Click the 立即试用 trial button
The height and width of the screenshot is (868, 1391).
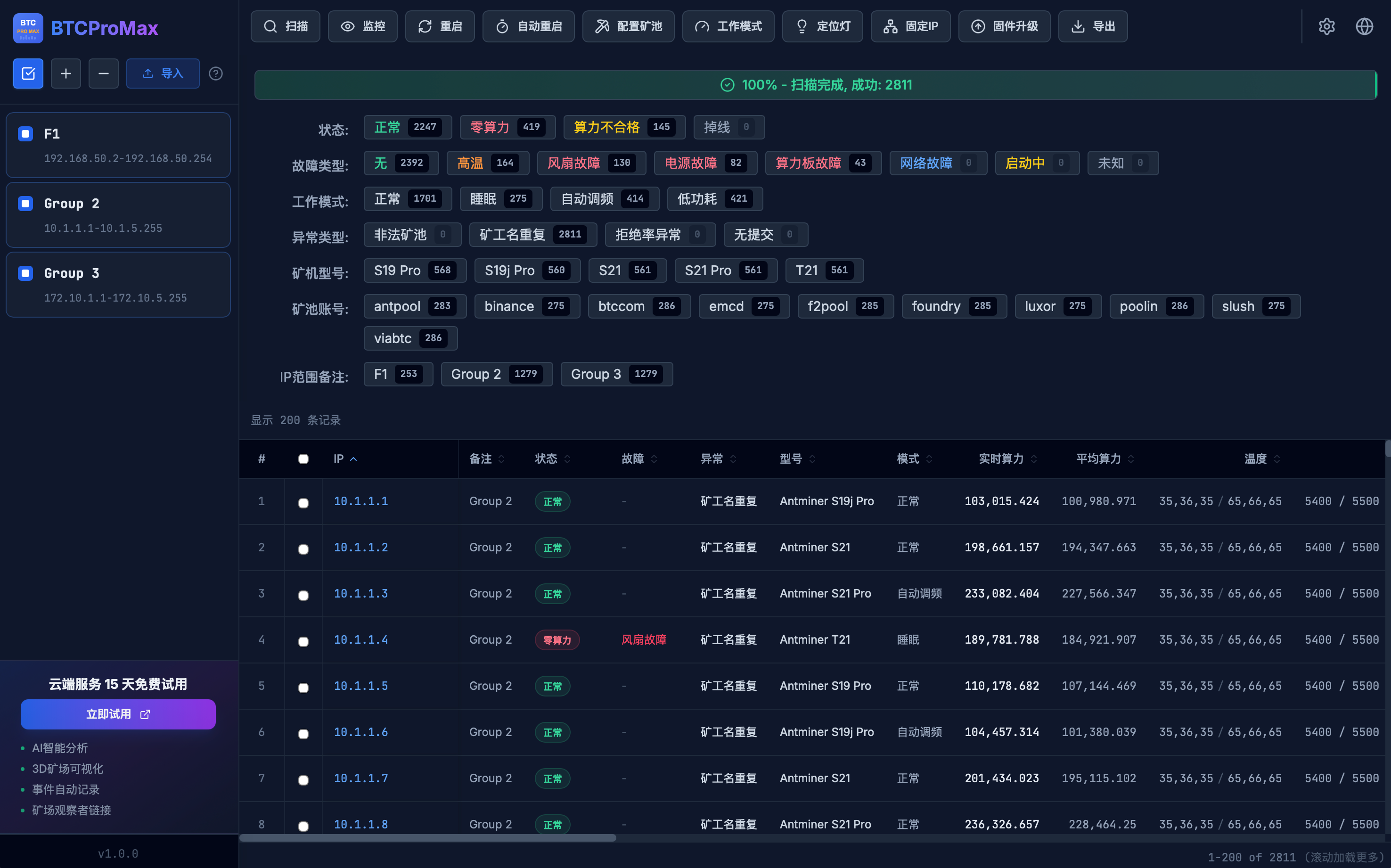[118, 714]
